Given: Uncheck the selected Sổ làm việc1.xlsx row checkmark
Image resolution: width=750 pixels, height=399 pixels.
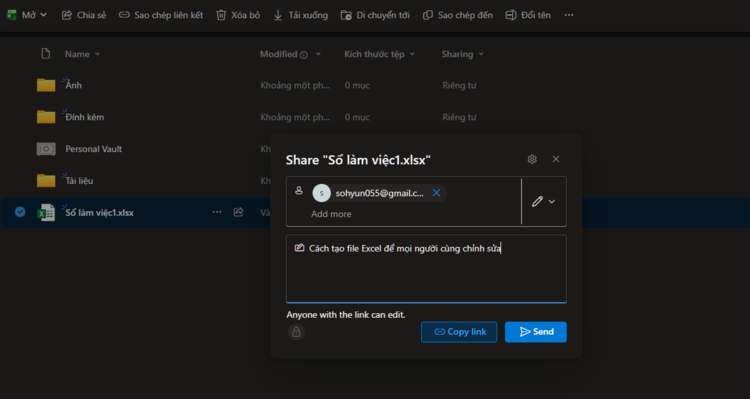Looking at the screenshot, I should tap(20, 211).
